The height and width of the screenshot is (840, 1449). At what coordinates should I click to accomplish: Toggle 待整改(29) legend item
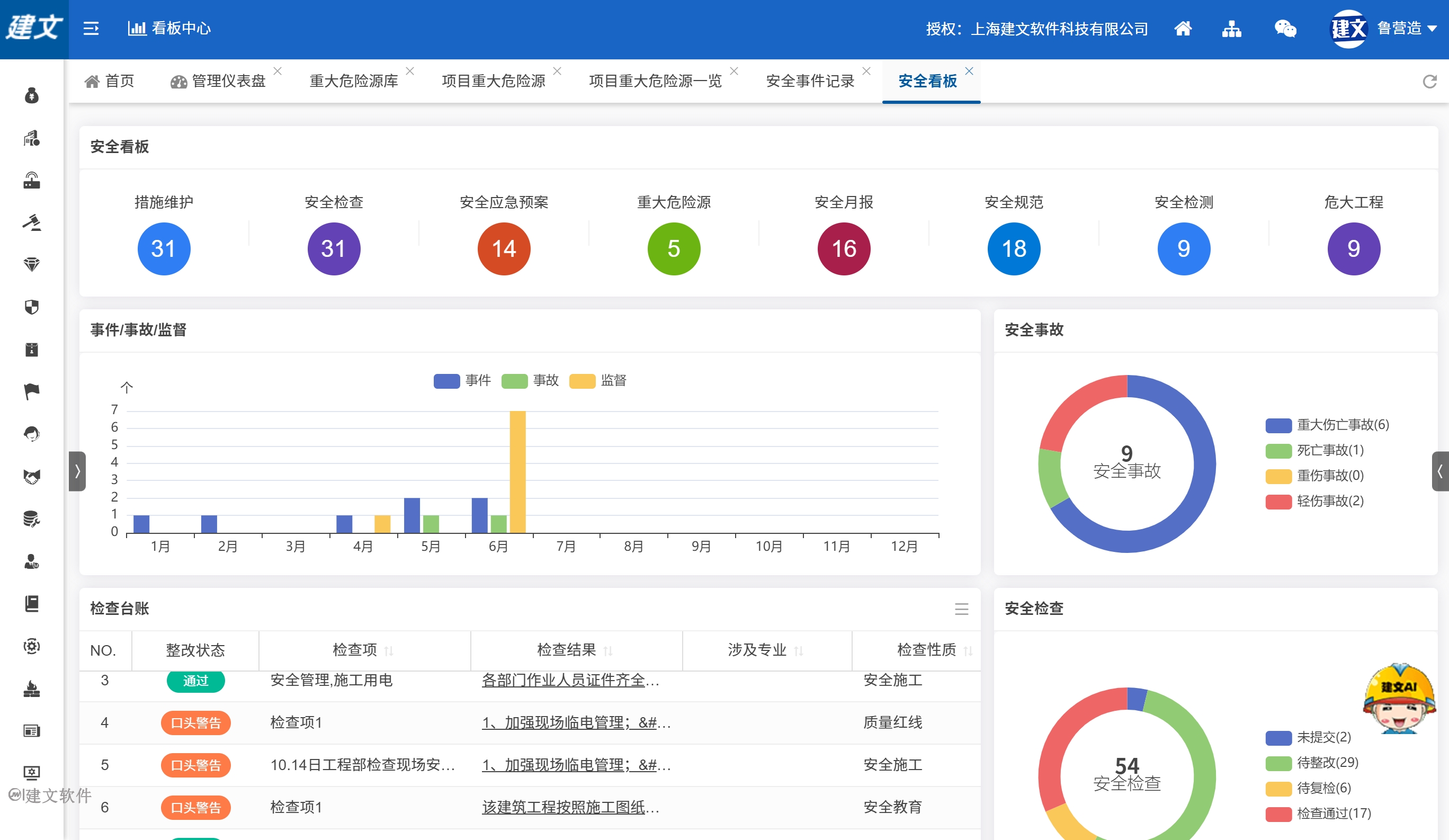pyautogui.click(x=1312, y=762)
